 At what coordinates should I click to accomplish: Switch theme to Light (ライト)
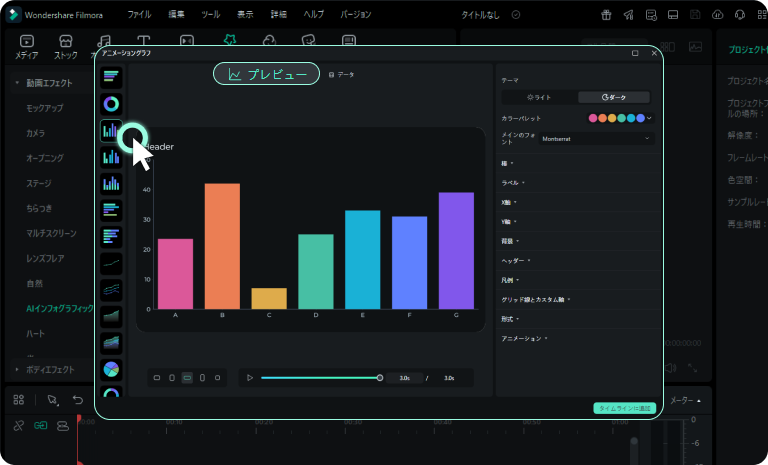click(x=539, y=97)
